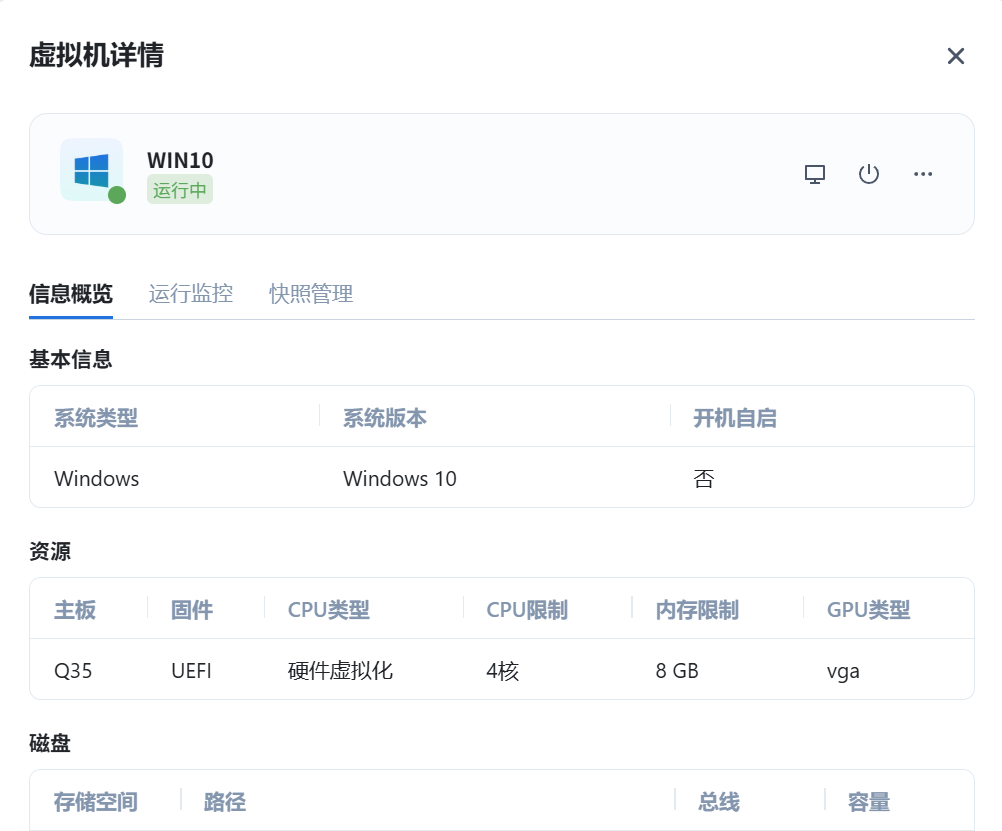Open the three-dot more options menu
1002x831 pixels.
coord(923,174)
